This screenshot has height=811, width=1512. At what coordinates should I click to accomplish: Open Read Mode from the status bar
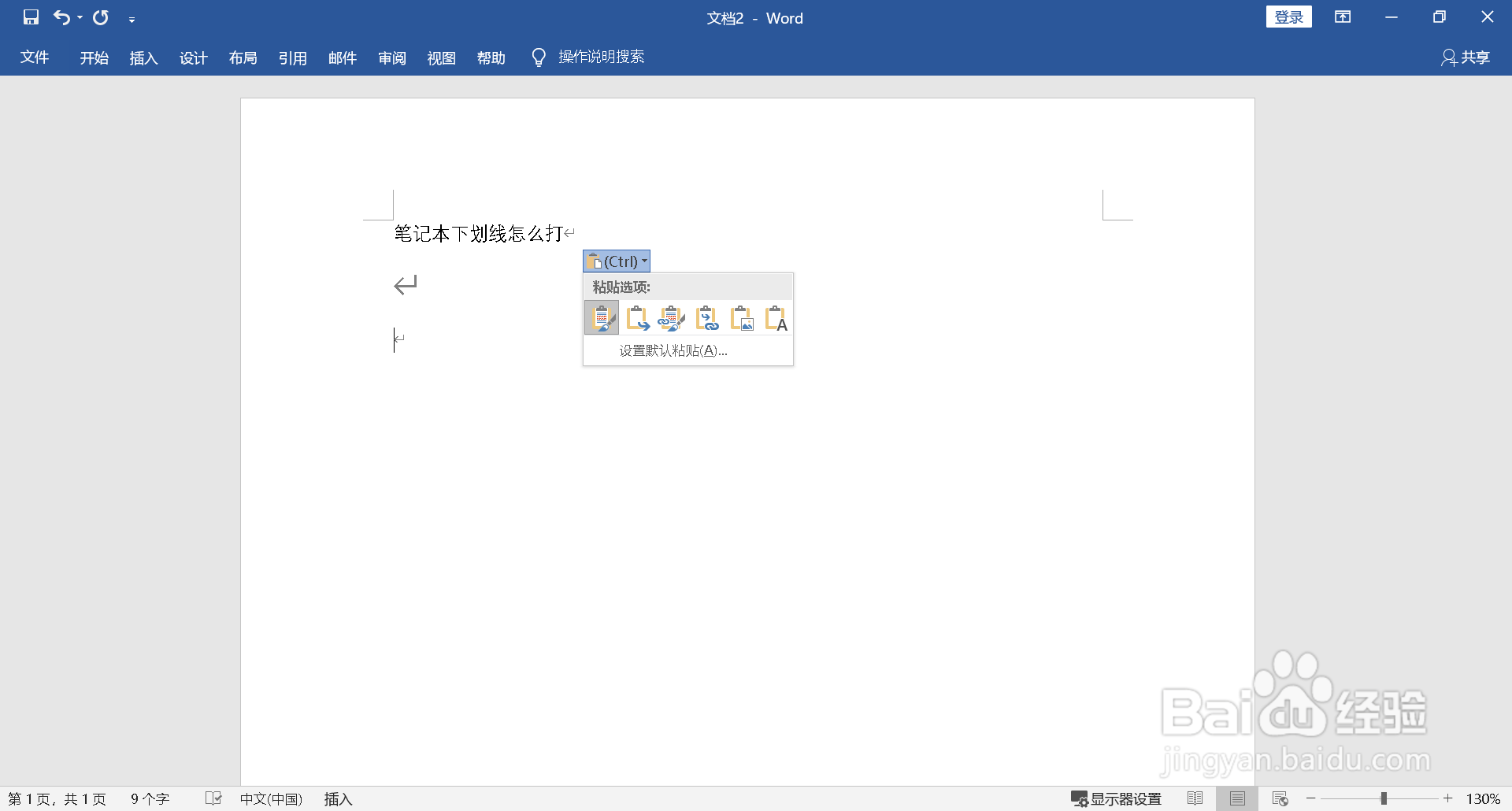click(x=1194, y=798)
